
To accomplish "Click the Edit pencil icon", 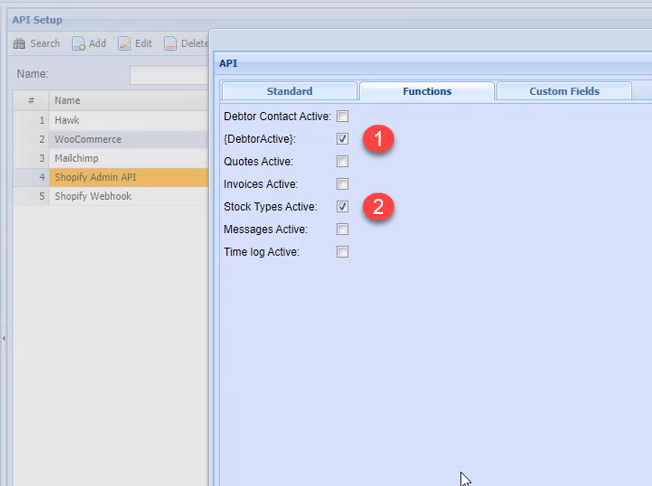I will point(125,44).
